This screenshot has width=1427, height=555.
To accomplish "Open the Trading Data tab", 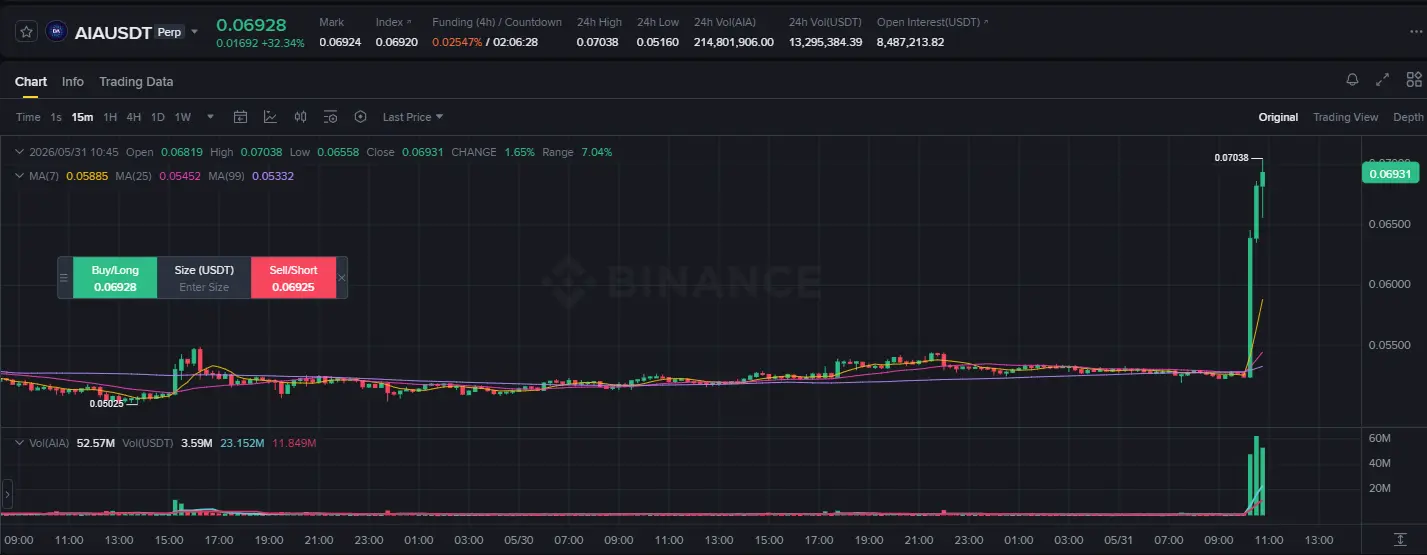I will [136, 82].
